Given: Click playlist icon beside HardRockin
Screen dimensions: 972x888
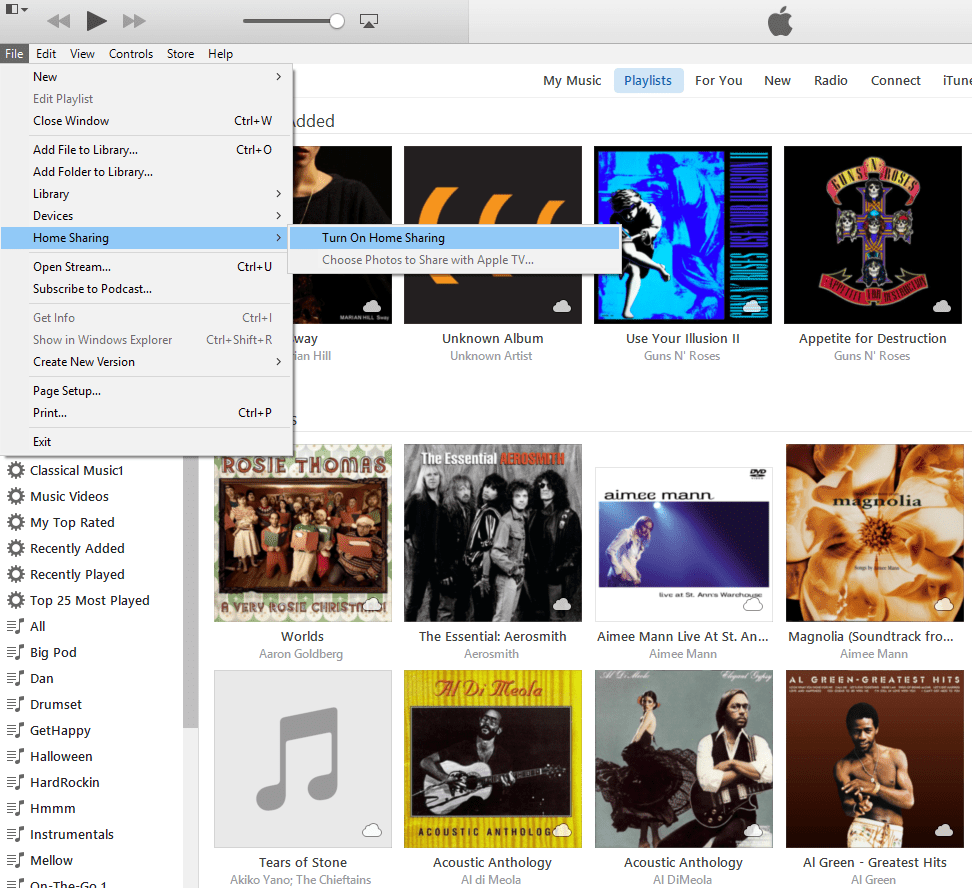Looking at the screenshot, I should point(15,783).
